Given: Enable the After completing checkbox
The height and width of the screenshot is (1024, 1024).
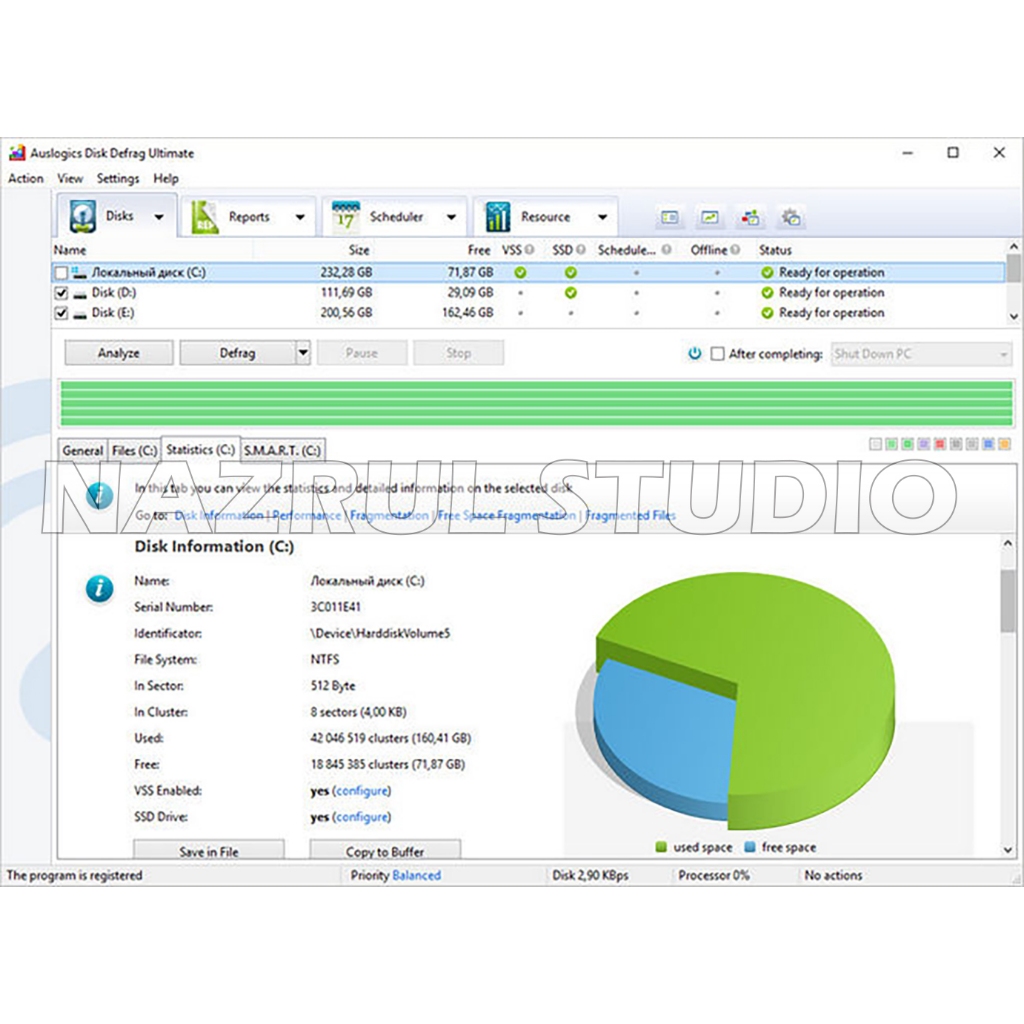Looking at the screenshot, I should click(717, 354).
